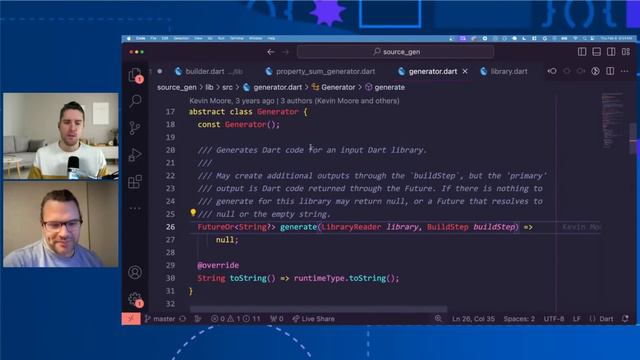Click the synchronize changes icon beside master
This screenshot has height=360, width=640.
(x=183, y=319)
